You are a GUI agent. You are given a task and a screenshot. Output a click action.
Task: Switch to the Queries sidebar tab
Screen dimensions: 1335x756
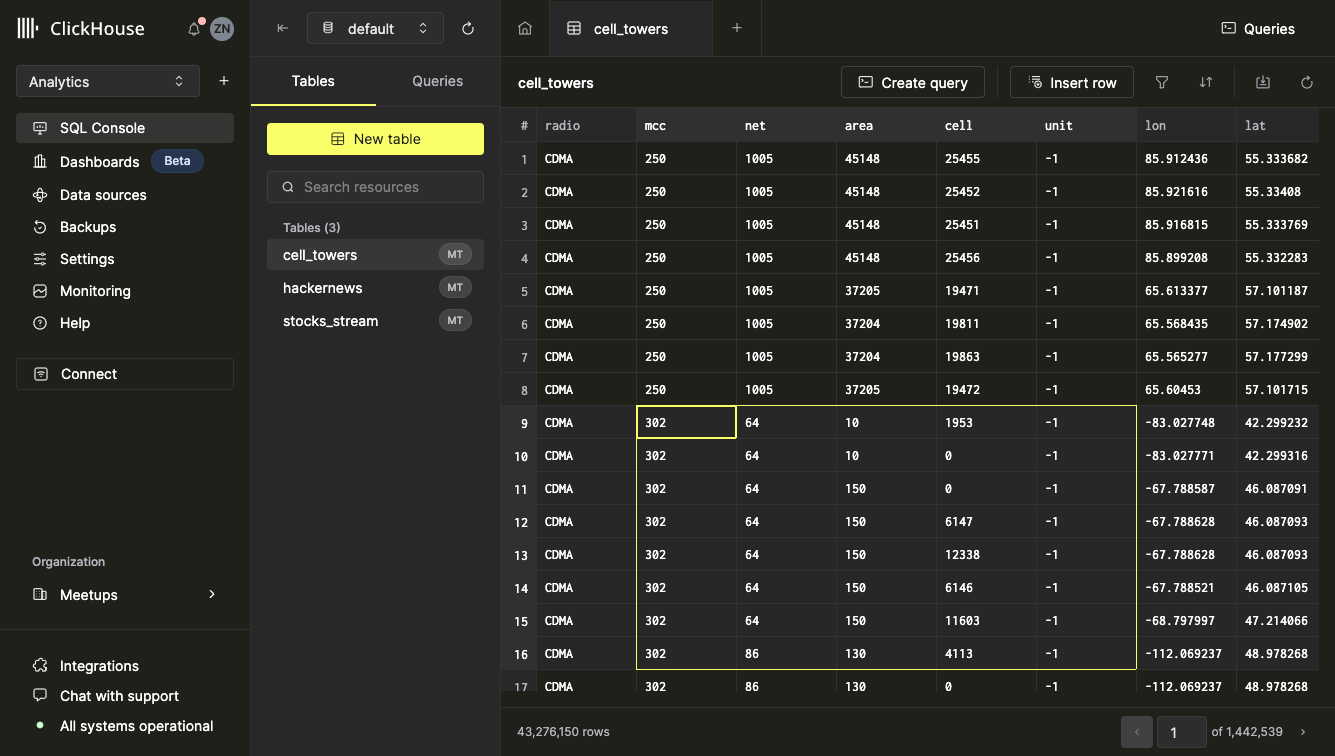pyautogui.click(x=438, y=81)
